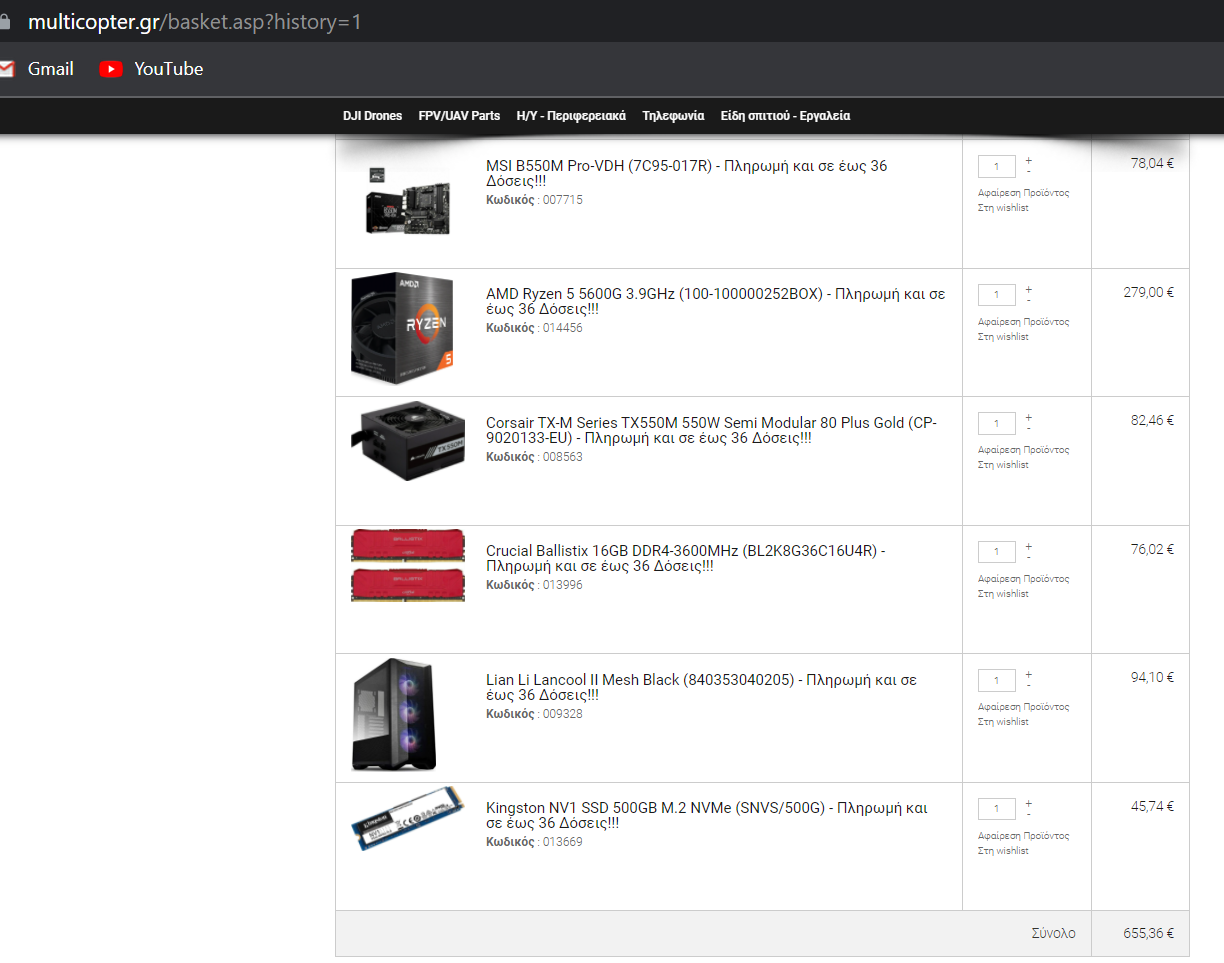The width and height of the screenshot is (1224, 963).
Task: Decrease AMD Ryzen 5 quantity with minus
Action: tap(1028, 300)
